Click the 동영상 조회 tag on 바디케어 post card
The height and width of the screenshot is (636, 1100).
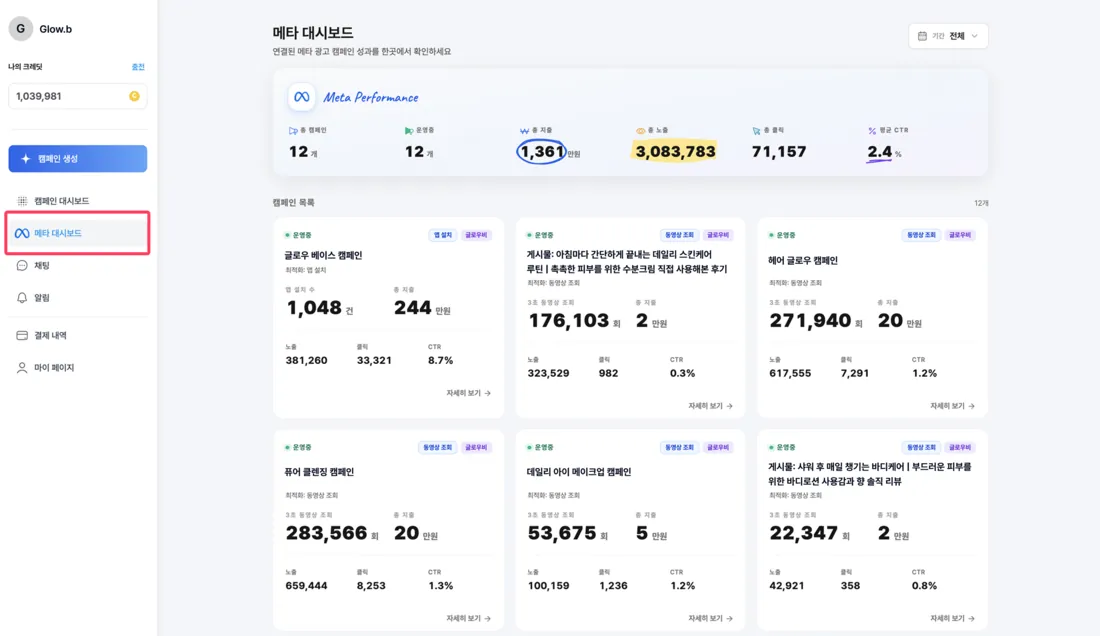[921, 447]
